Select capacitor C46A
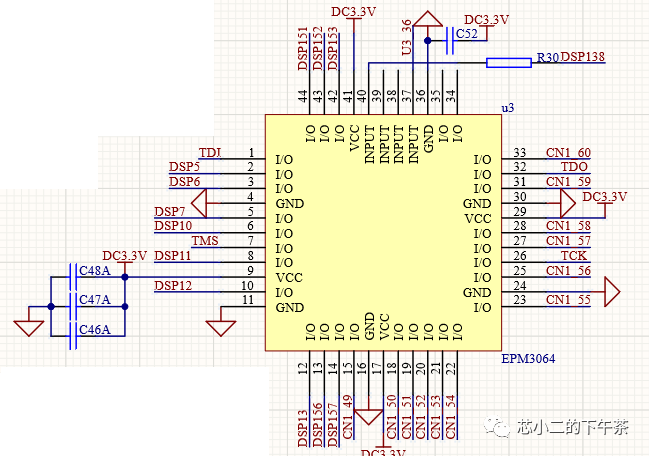This screenshot has width=649, height=456. 74,331
